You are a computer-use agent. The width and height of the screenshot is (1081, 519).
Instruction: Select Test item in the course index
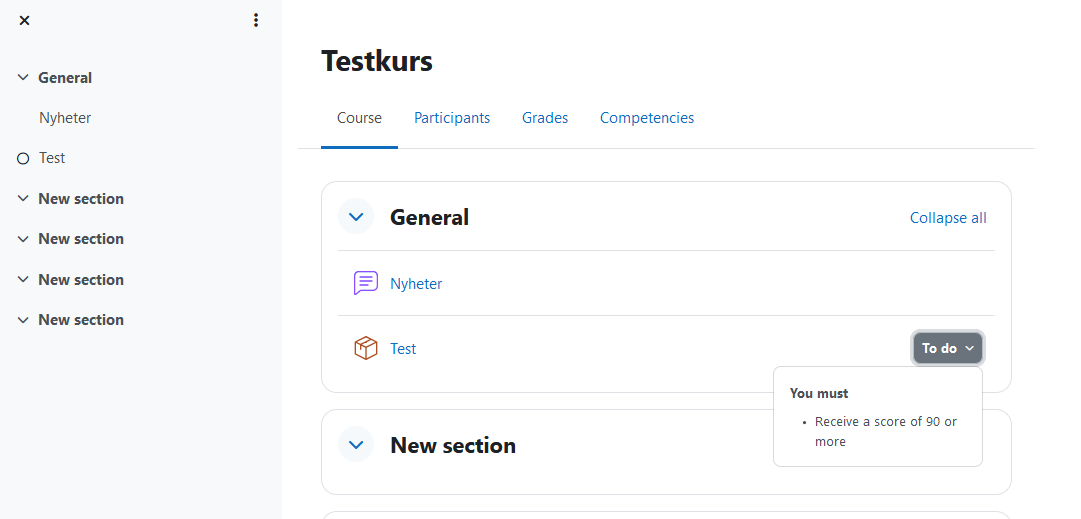coord(52,158)
